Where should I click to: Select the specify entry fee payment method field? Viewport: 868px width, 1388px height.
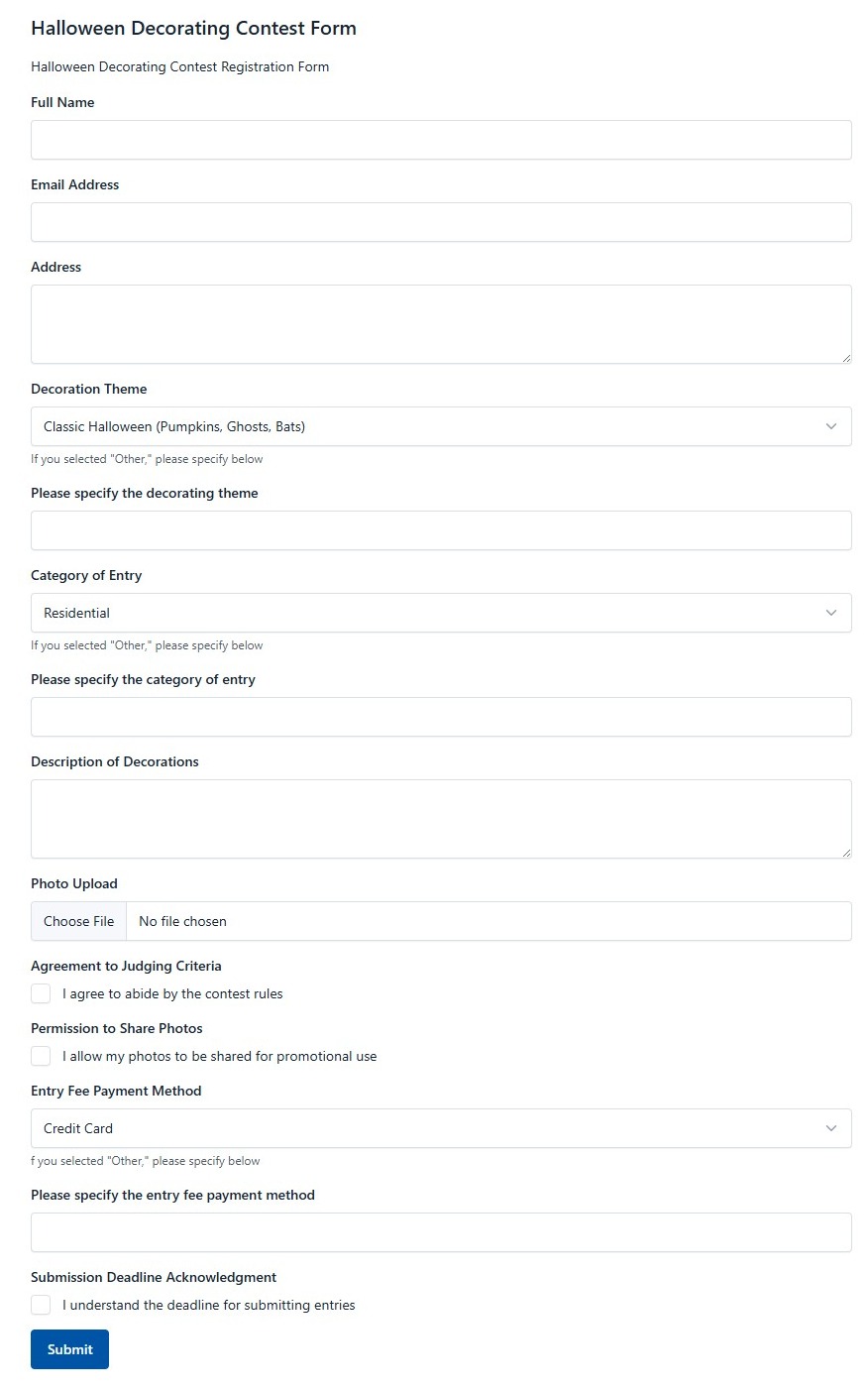tap(441, 1232)
